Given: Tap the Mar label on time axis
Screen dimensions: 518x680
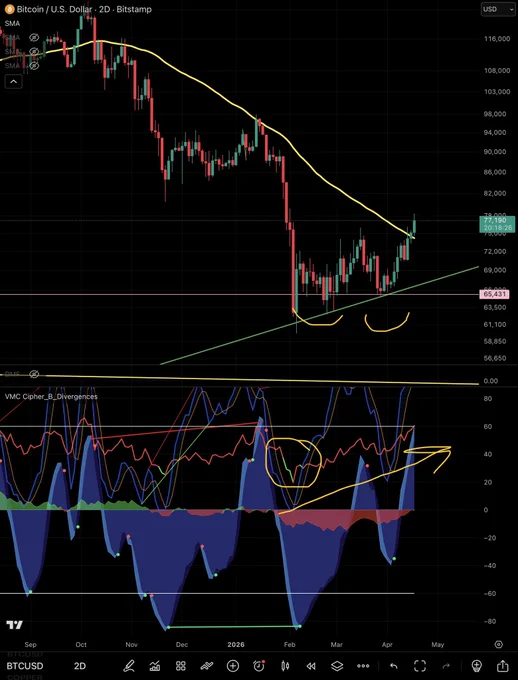Looking at the screenshot, I should click(x=337, y=644).
